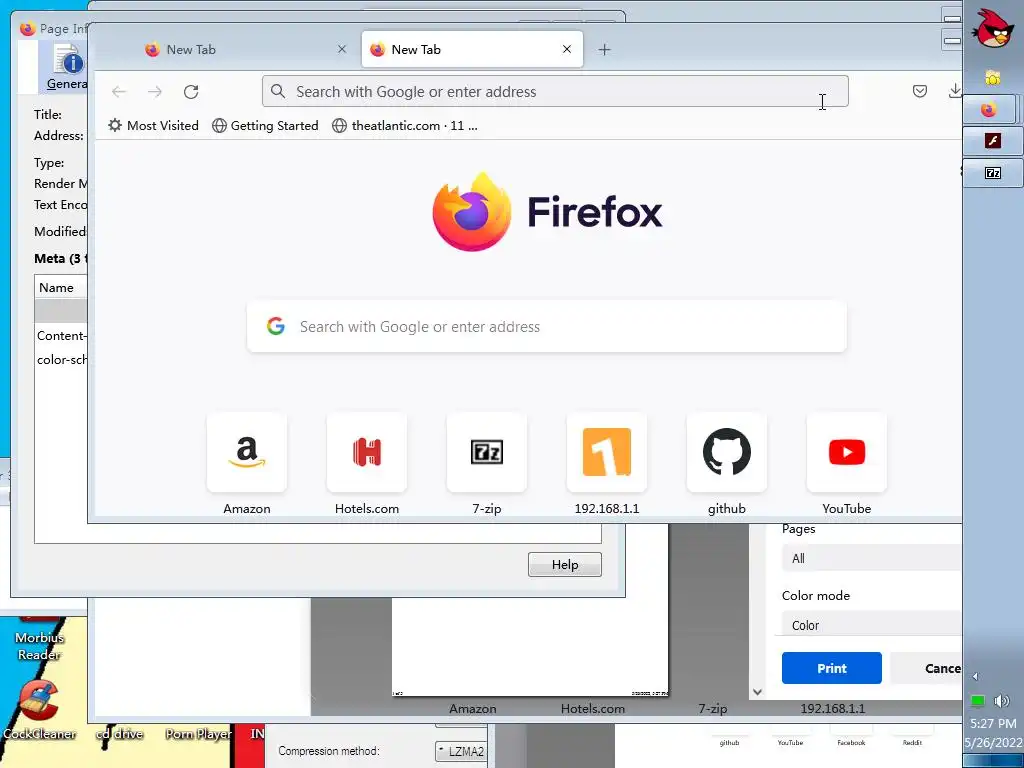Open the Angry Birds start button
The height and width of the screenshot is (768, 1024).
(x=993, y=28)
